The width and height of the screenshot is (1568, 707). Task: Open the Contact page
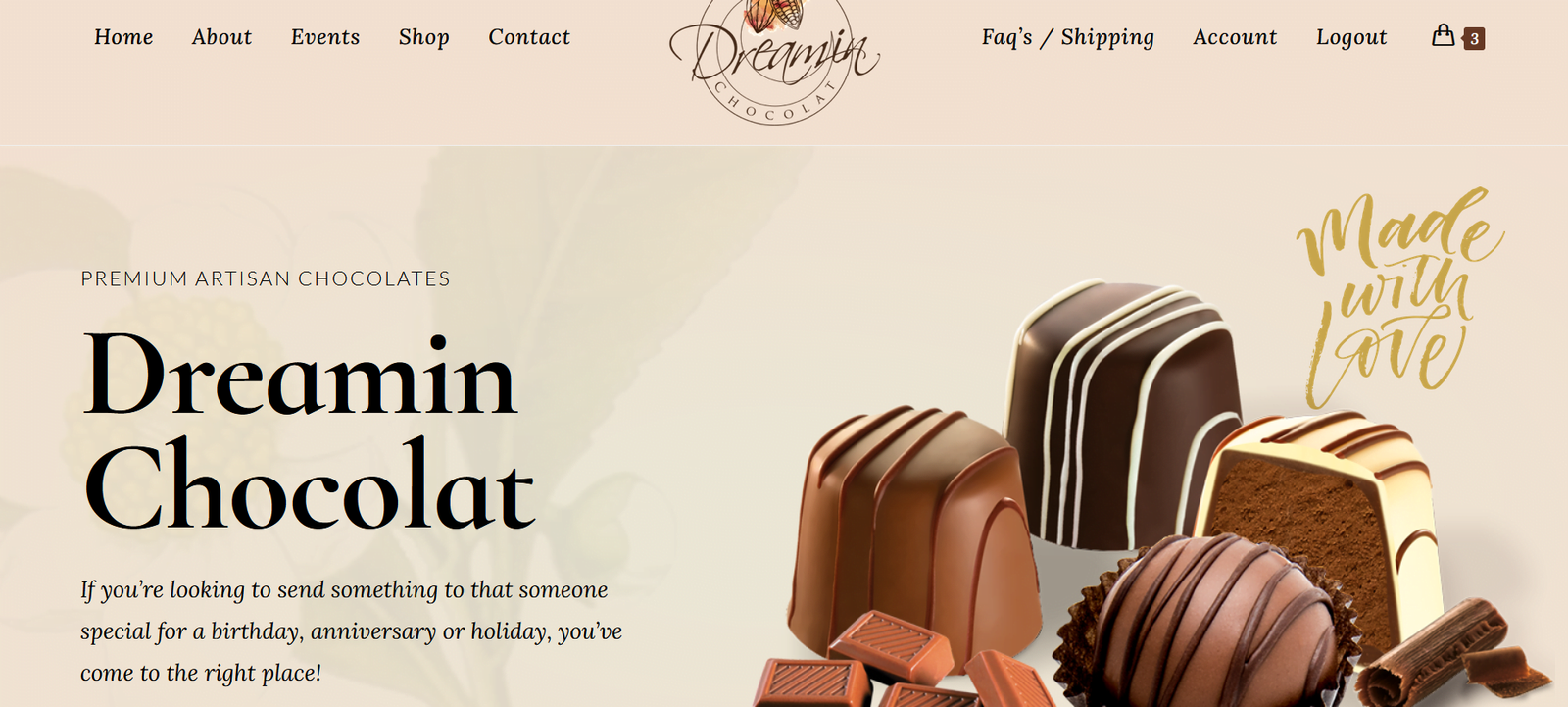coord(529,37)
